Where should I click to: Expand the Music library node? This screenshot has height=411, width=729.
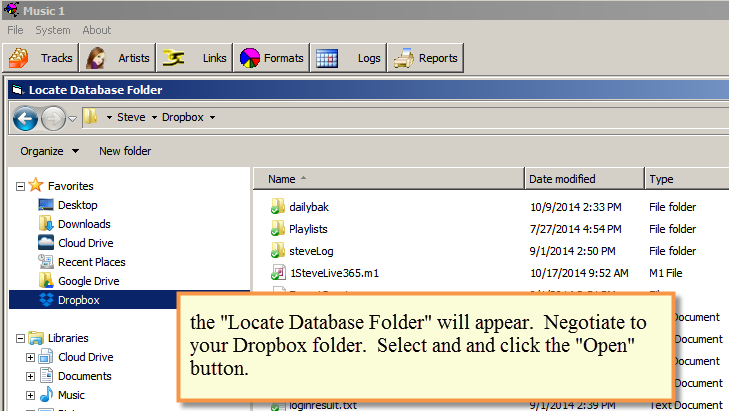tap(30, 396)
